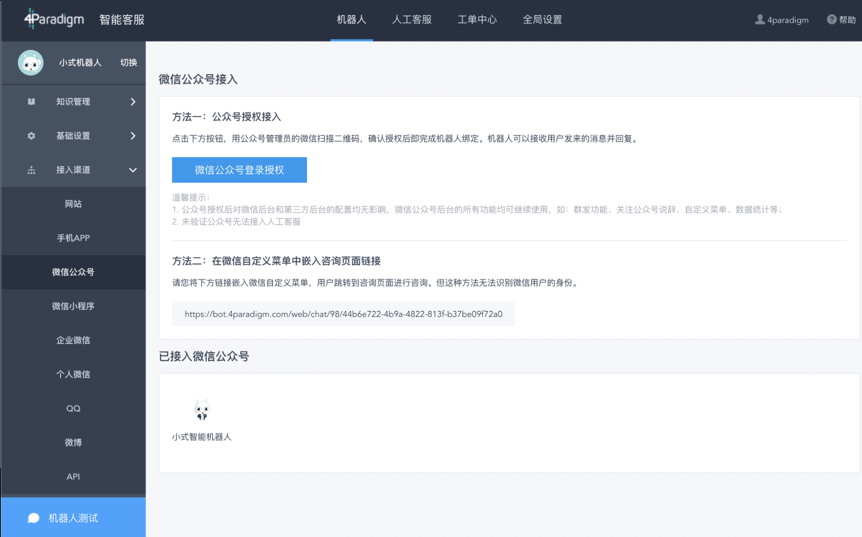The height and width of the screenshot is (537, 862).
Task: Expand the 知识管理 chevron
Action: (x=133, y=102)
